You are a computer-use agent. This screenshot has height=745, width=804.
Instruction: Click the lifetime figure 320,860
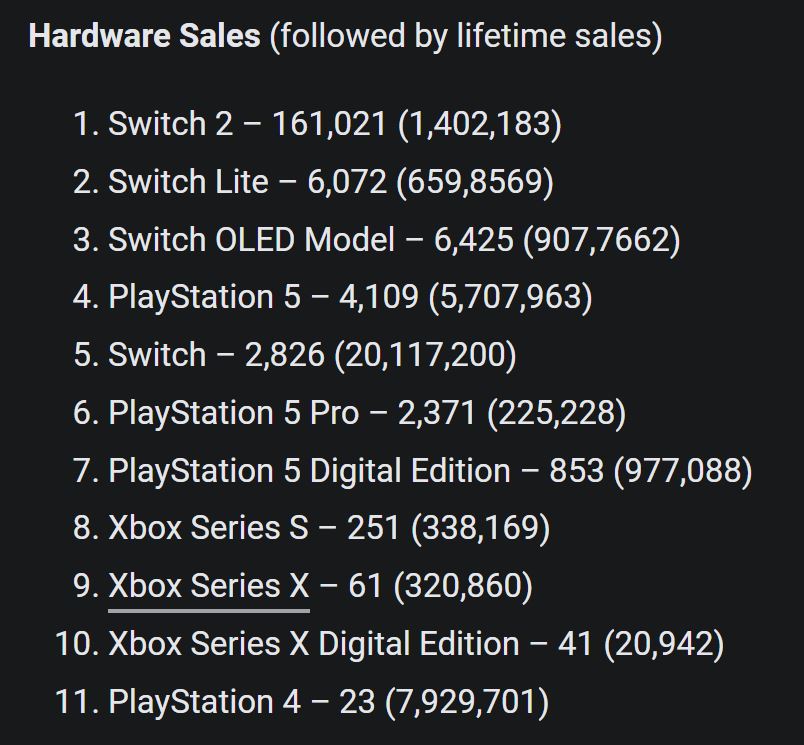coord(464,586)
